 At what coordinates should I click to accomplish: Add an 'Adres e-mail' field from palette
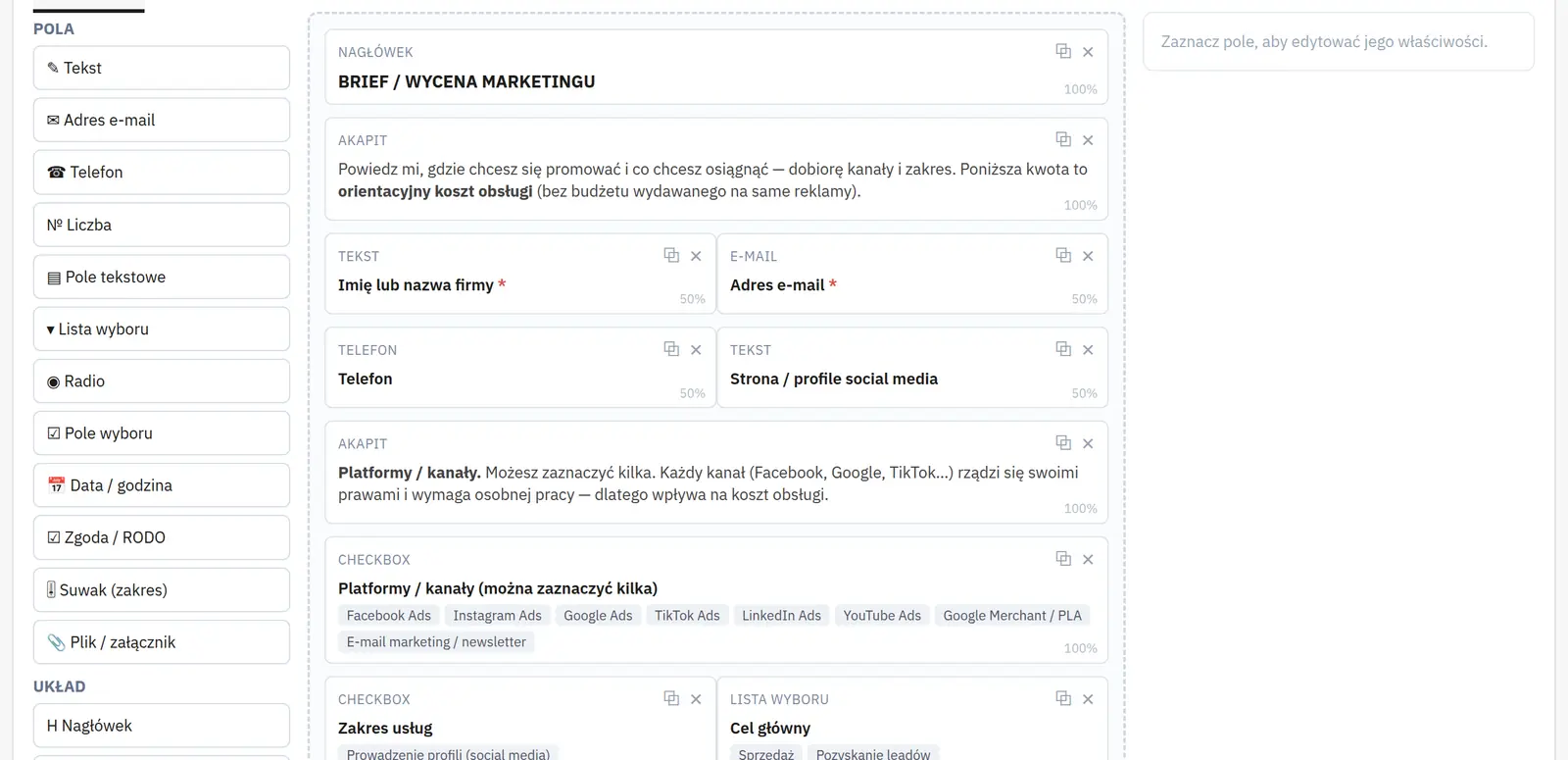coord(162,120)
